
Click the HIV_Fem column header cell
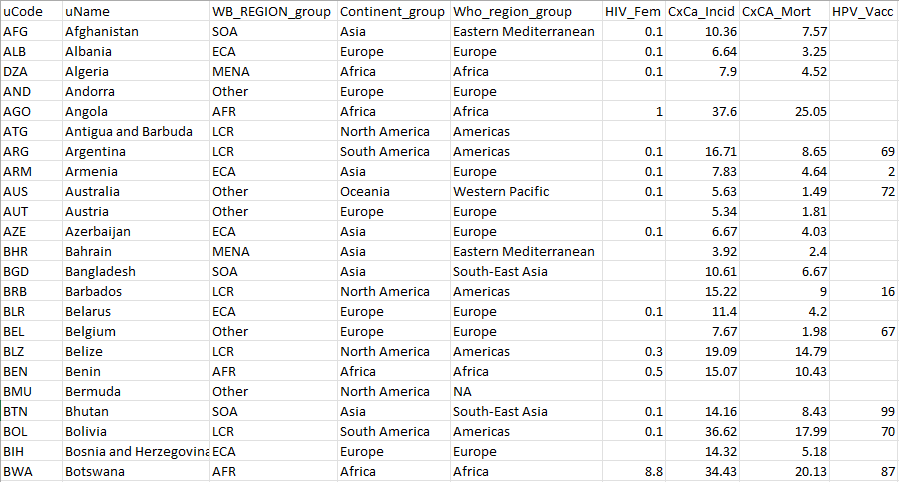click(x=634, y=11)
